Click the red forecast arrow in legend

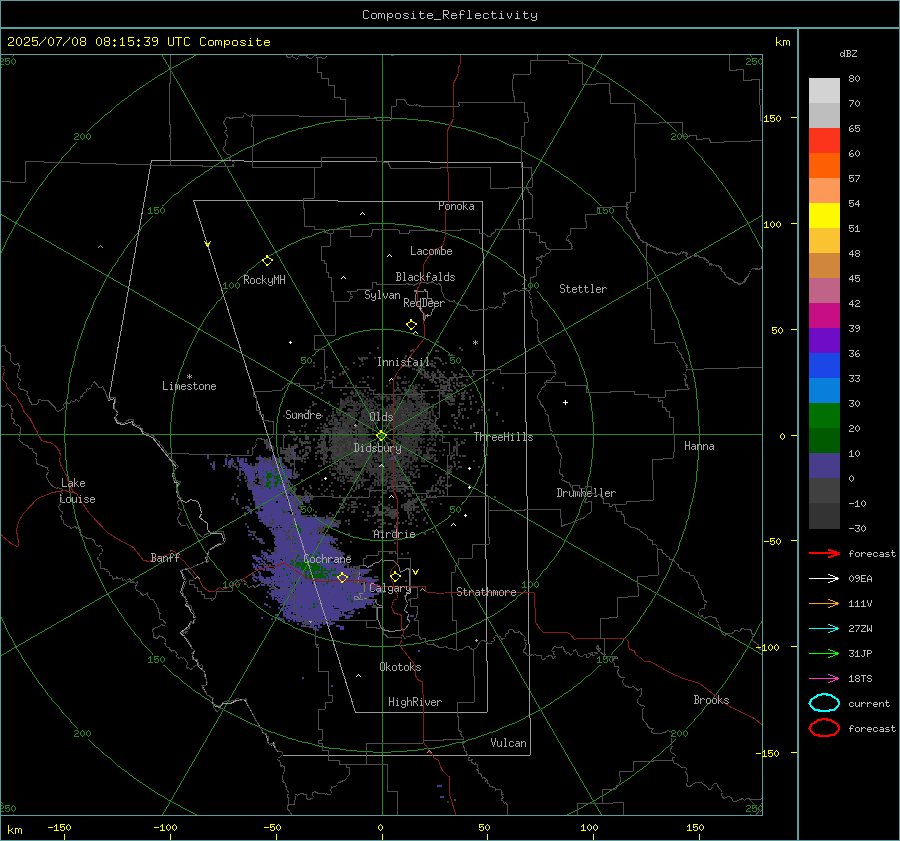[824, 553]
